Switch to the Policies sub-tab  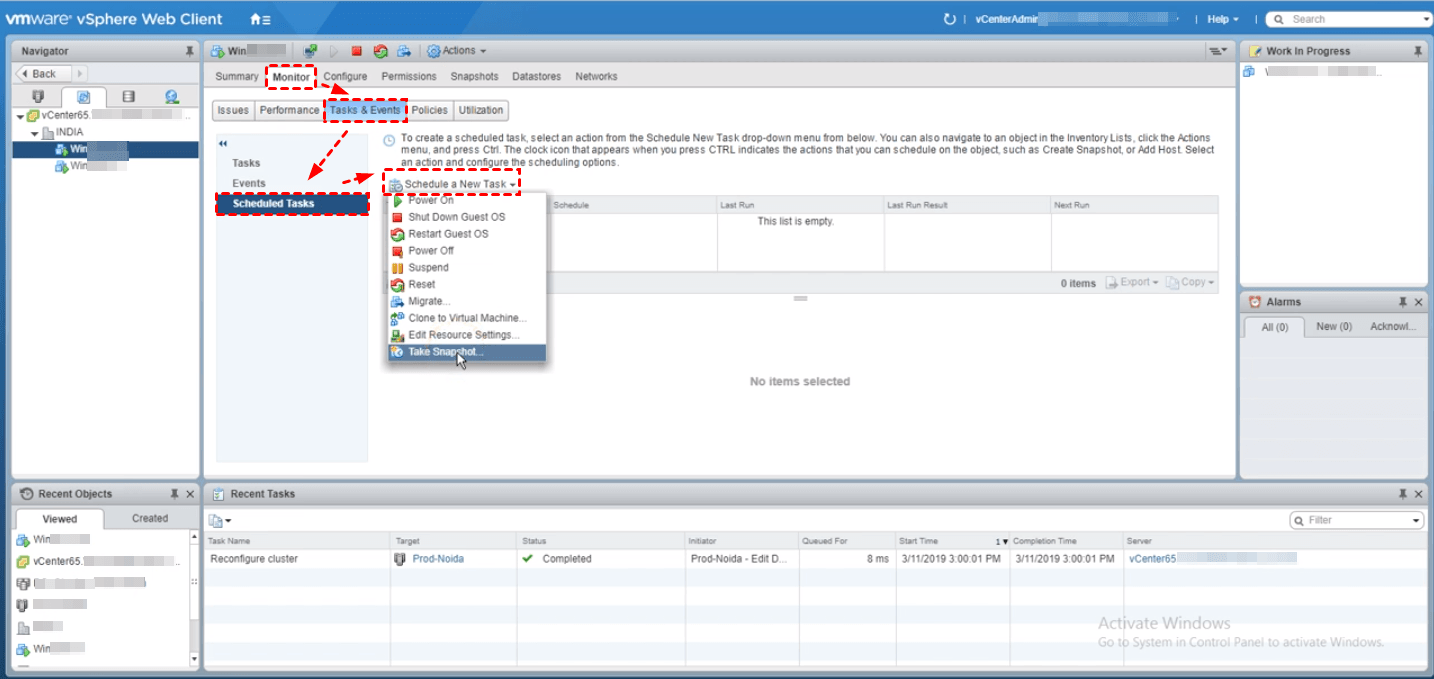[430, 110]
